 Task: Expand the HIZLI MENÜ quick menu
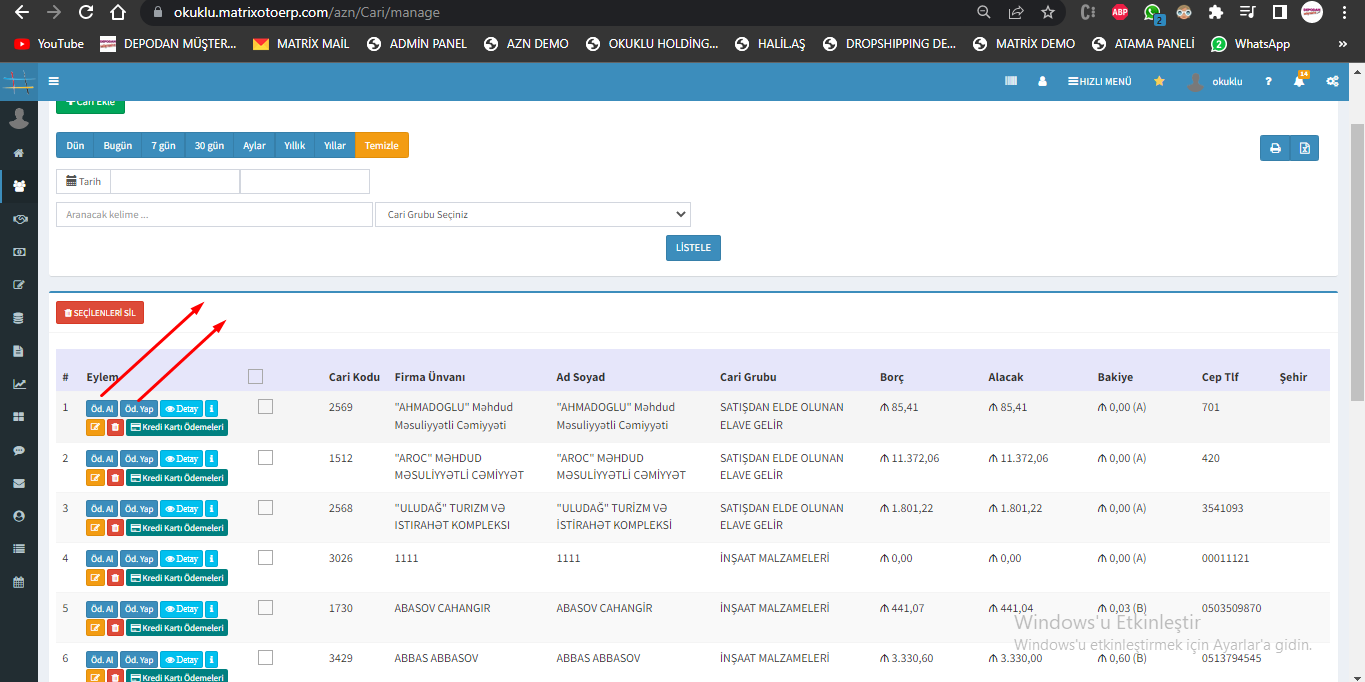[x=1099, y=81]
